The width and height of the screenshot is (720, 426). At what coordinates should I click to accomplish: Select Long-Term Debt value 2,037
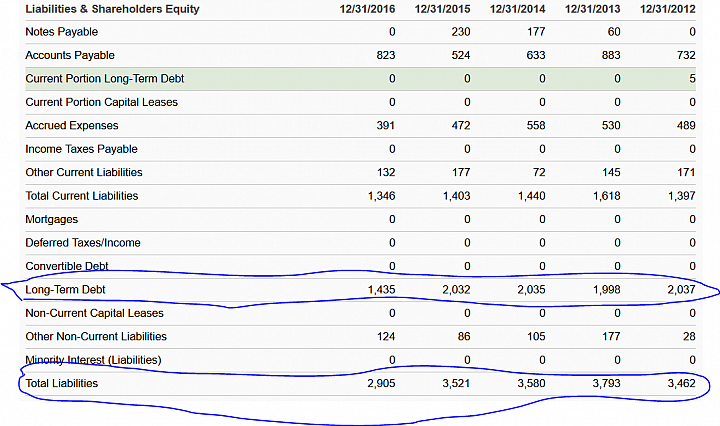pyautogui.click(x=681, y=290)
